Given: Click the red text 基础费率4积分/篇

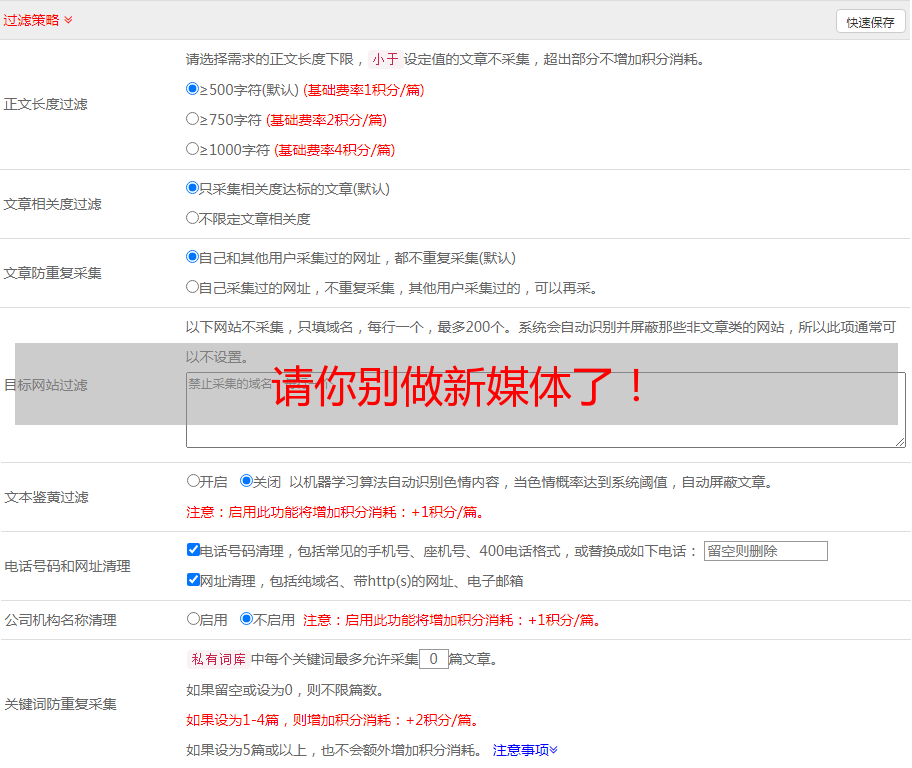Looking at the screenshot, I should coord(335,150).
